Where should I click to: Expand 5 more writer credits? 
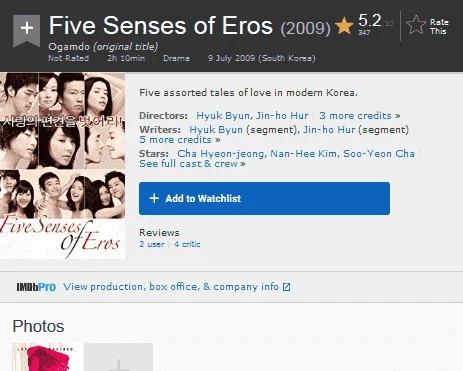tap(180, 140)
